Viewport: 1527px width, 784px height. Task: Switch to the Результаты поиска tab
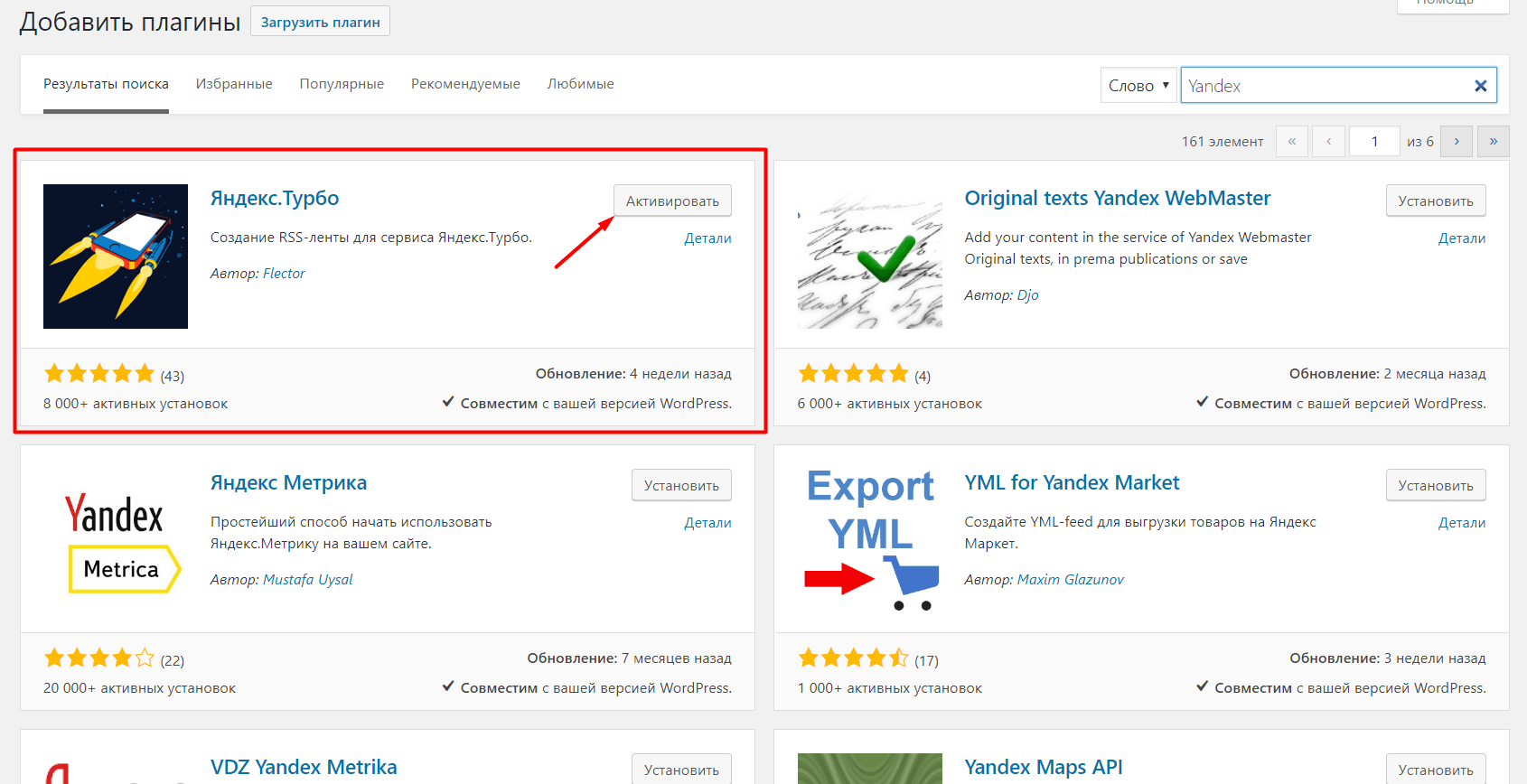point(106,84)
